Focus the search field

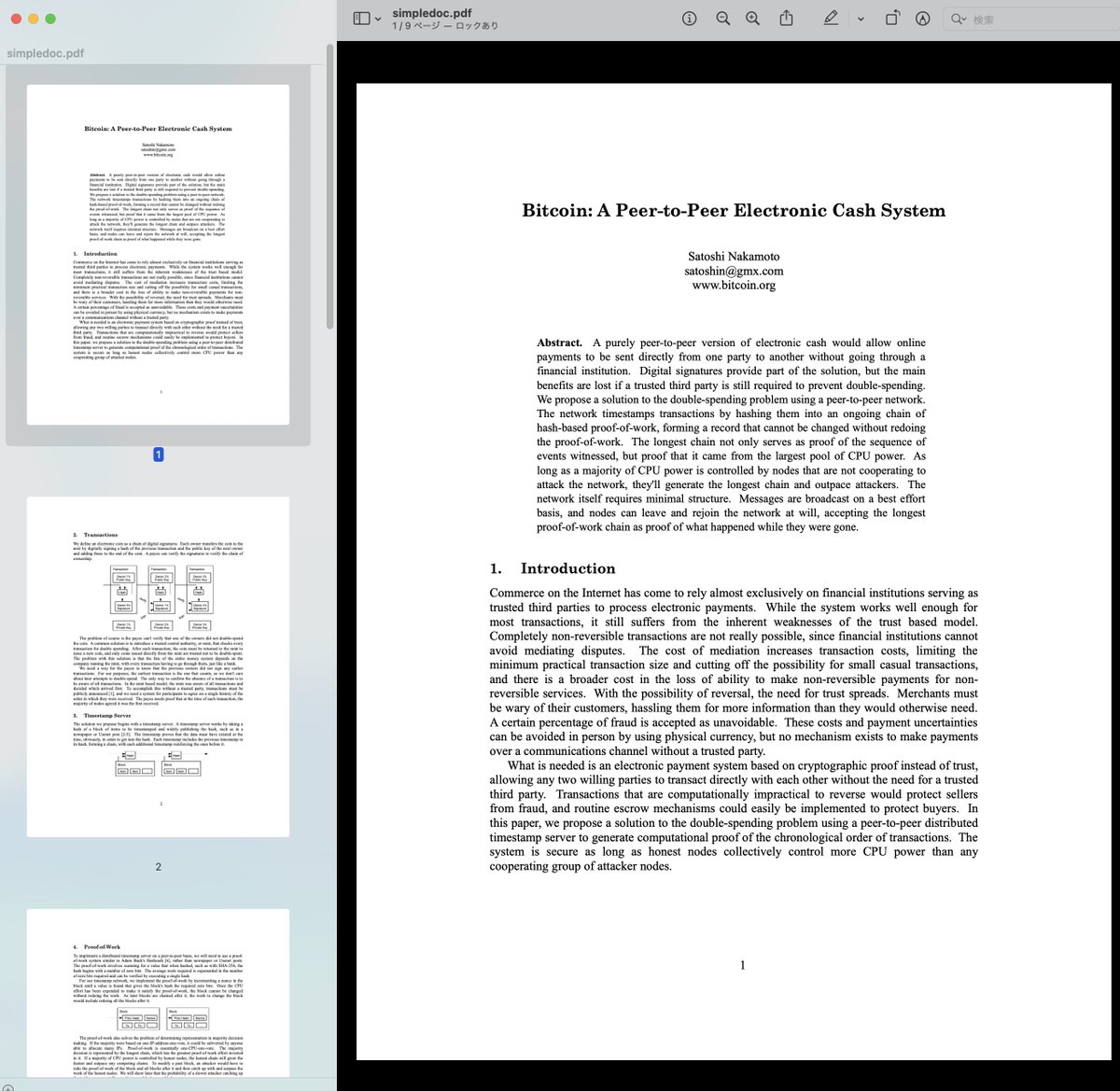coord(1031,19)
